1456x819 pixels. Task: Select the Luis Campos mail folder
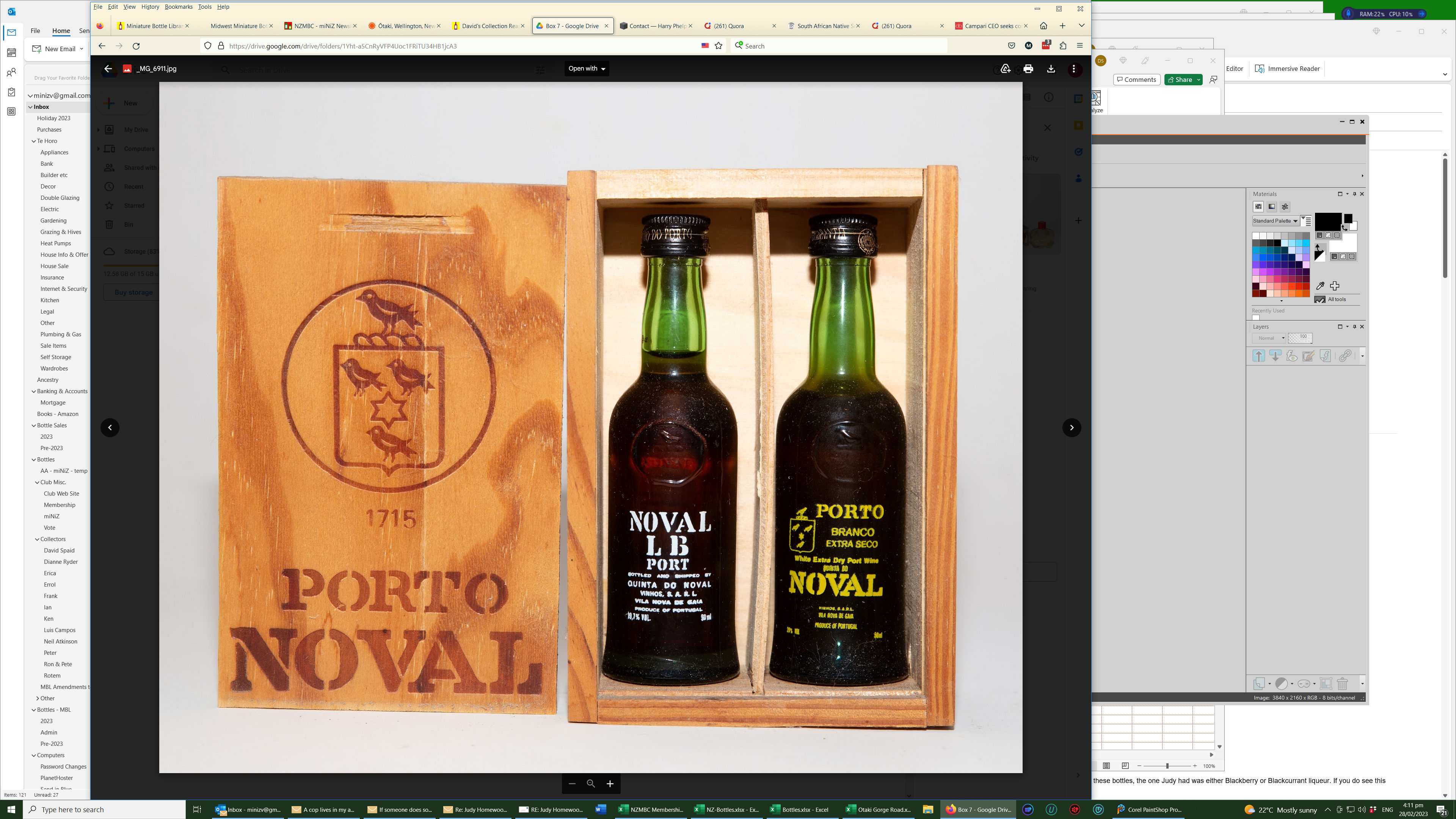tap(60, 630)
